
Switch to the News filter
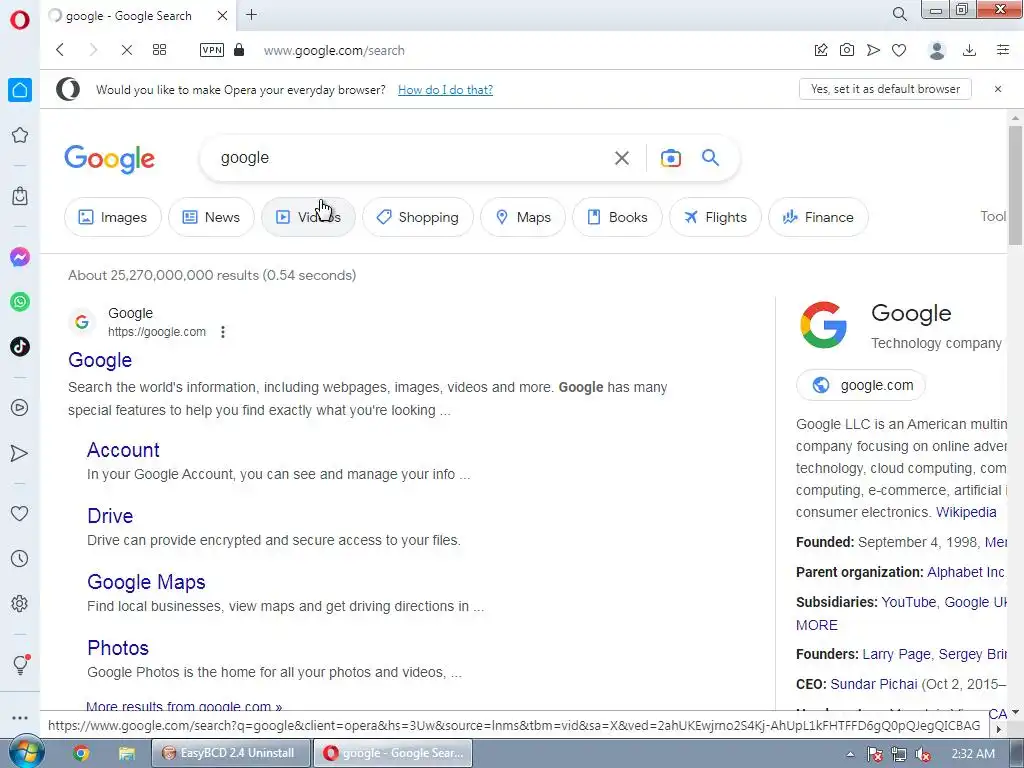click(211, 217)
